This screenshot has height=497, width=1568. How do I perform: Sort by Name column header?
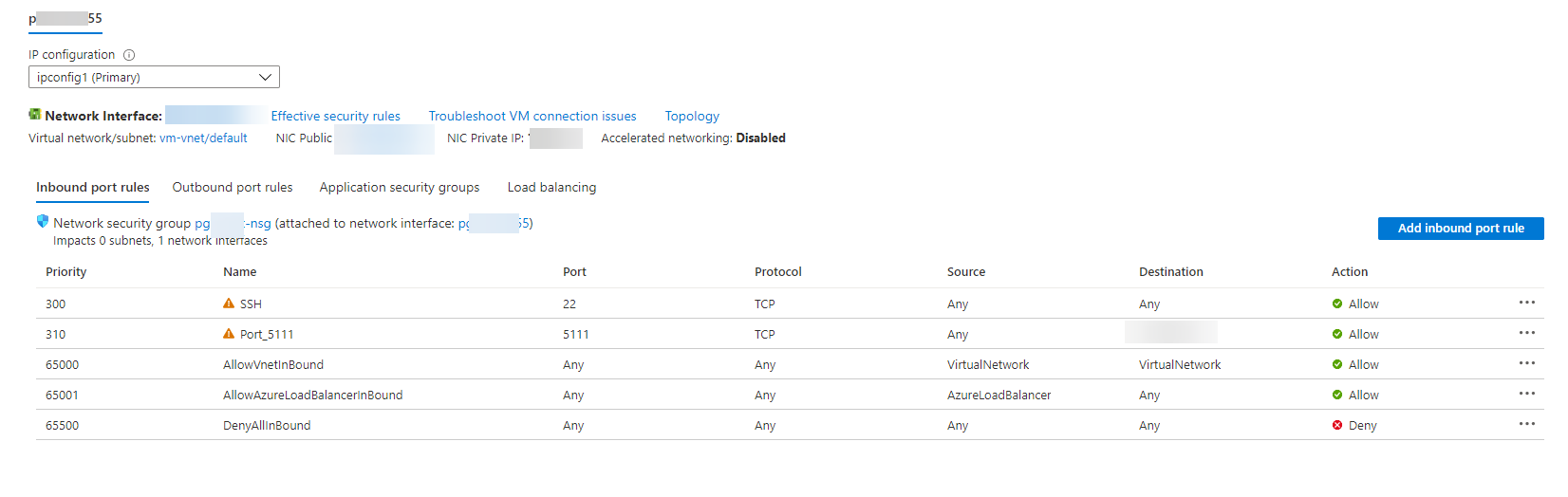(x=240, y=272)
